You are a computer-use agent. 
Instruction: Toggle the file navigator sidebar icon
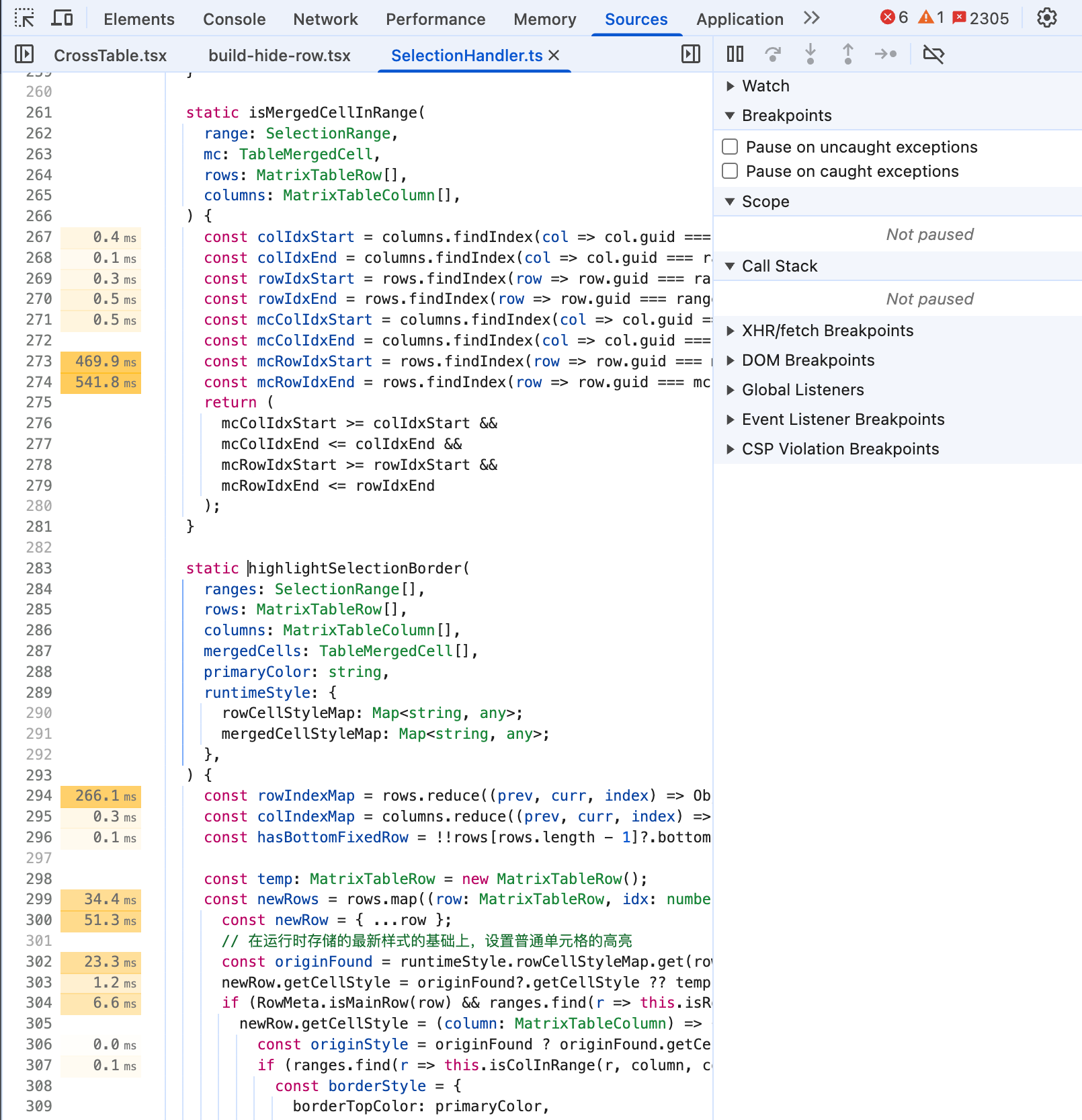click(24, 54)
